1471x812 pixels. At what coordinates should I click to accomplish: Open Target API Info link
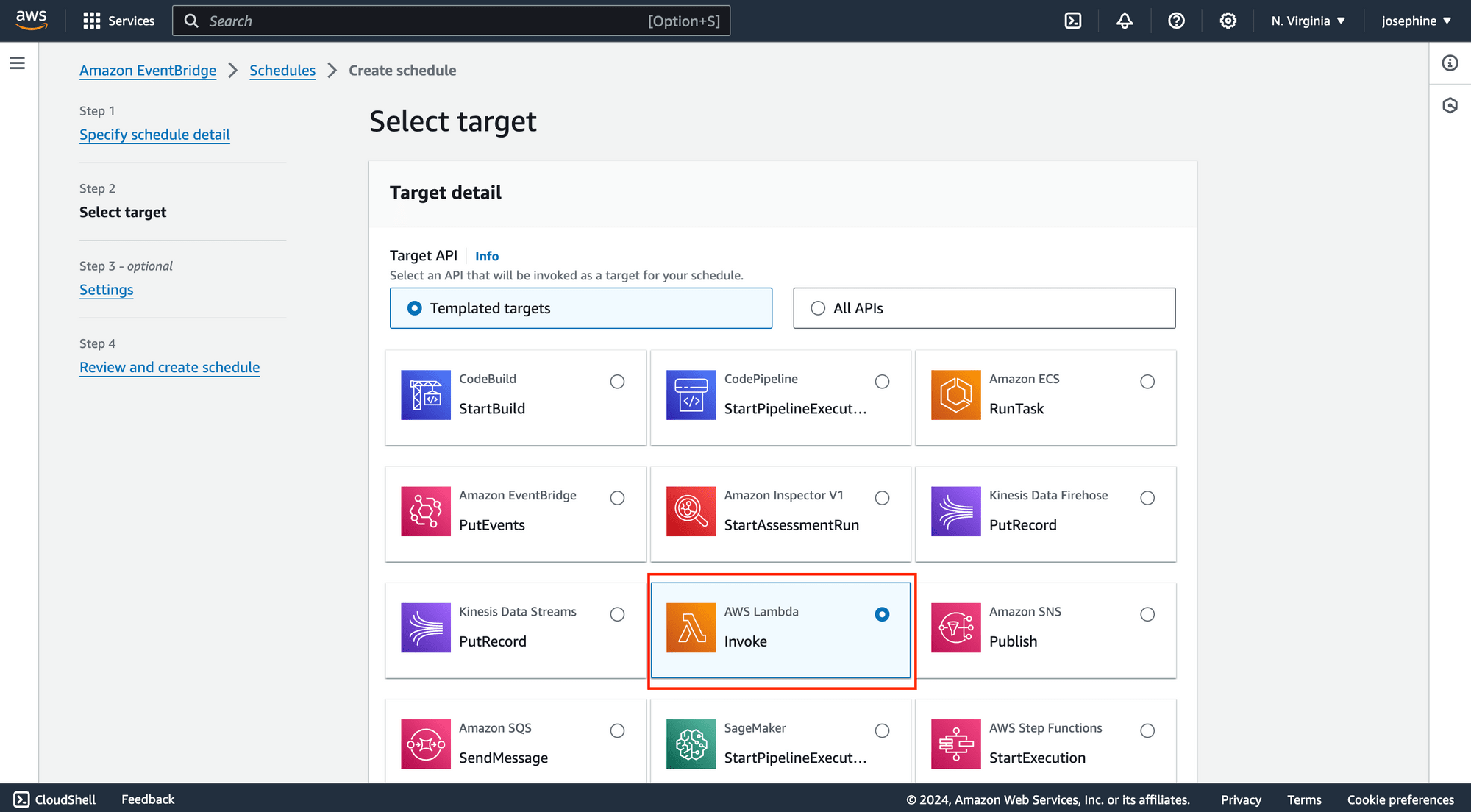487,256
